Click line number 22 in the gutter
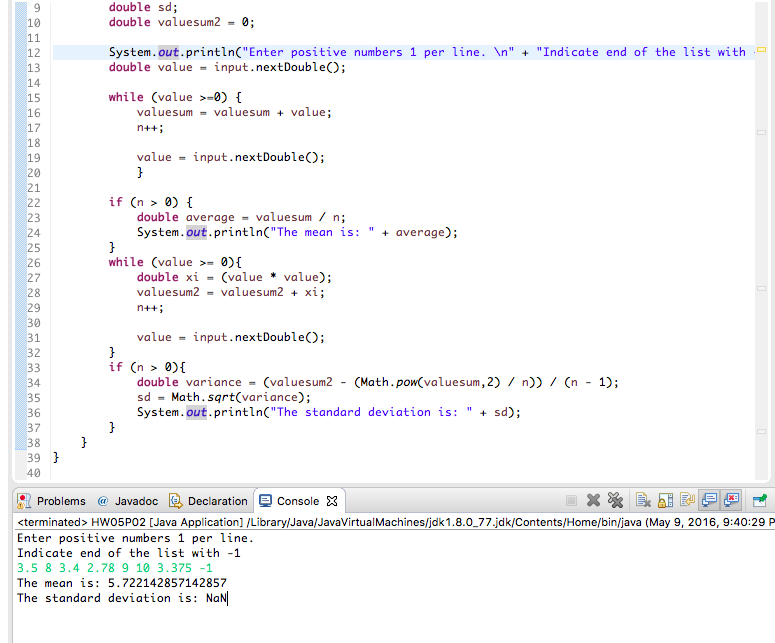Viewport: 775px width, 643px height. tap(32, 202)
